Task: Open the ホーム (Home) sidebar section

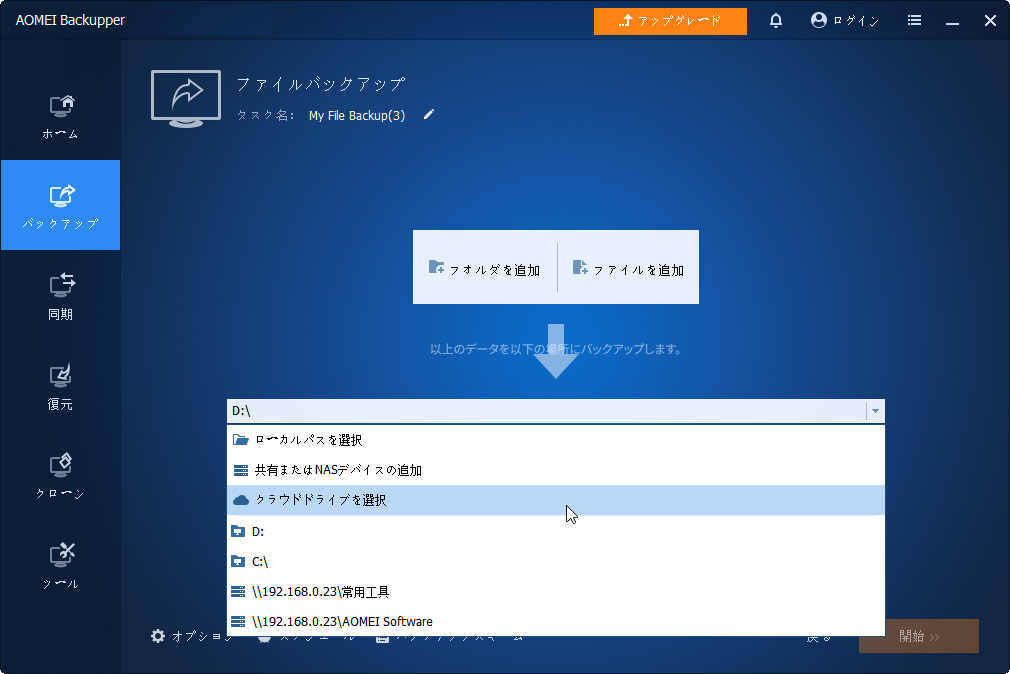Action: tap(61, 117)
